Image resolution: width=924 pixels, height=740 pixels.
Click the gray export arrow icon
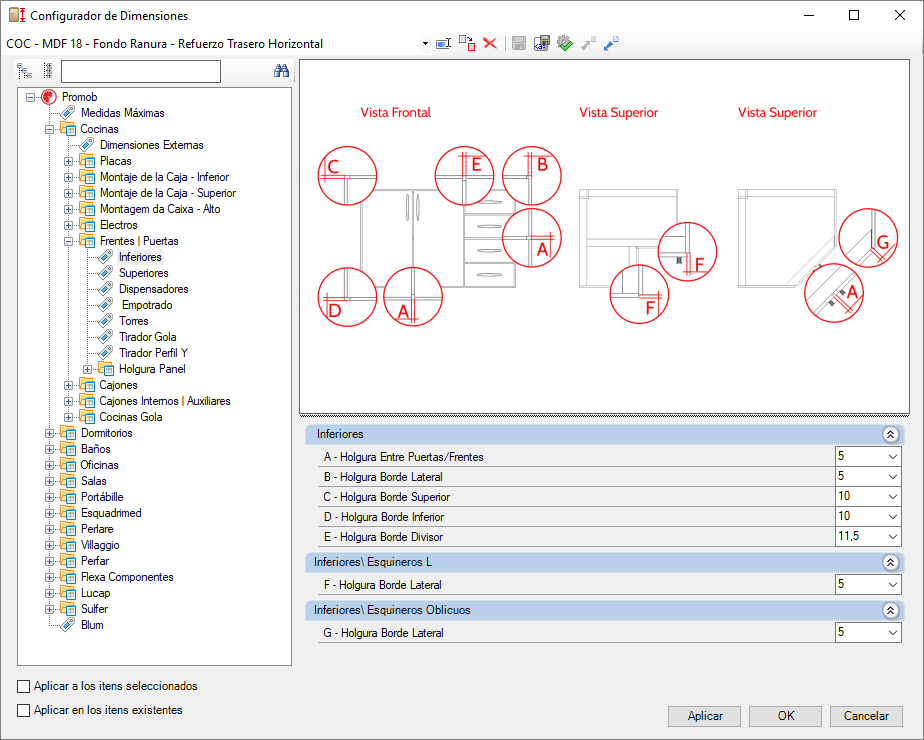(x=588, y=44)
